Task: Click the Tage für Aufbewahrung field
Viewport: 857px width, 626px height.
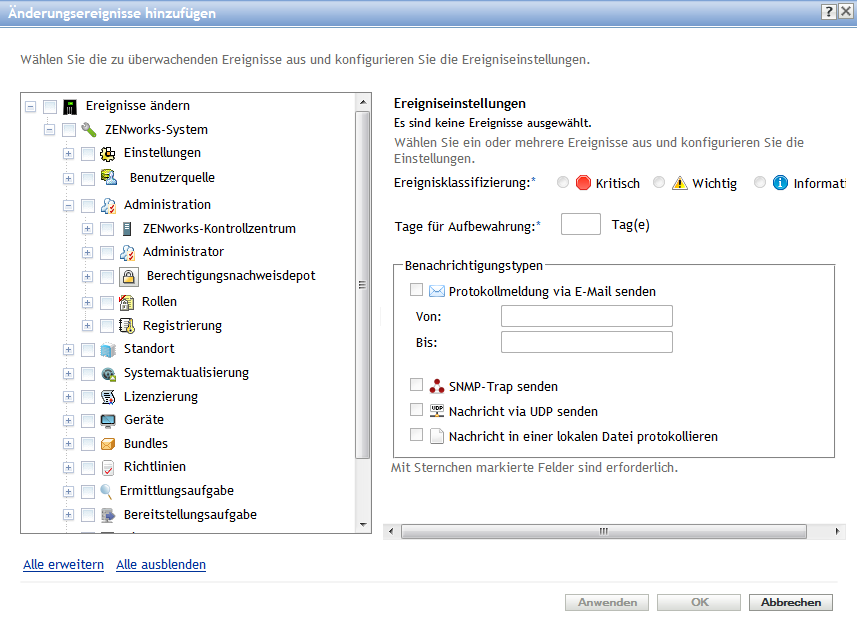Action: [x=580, y=225]
